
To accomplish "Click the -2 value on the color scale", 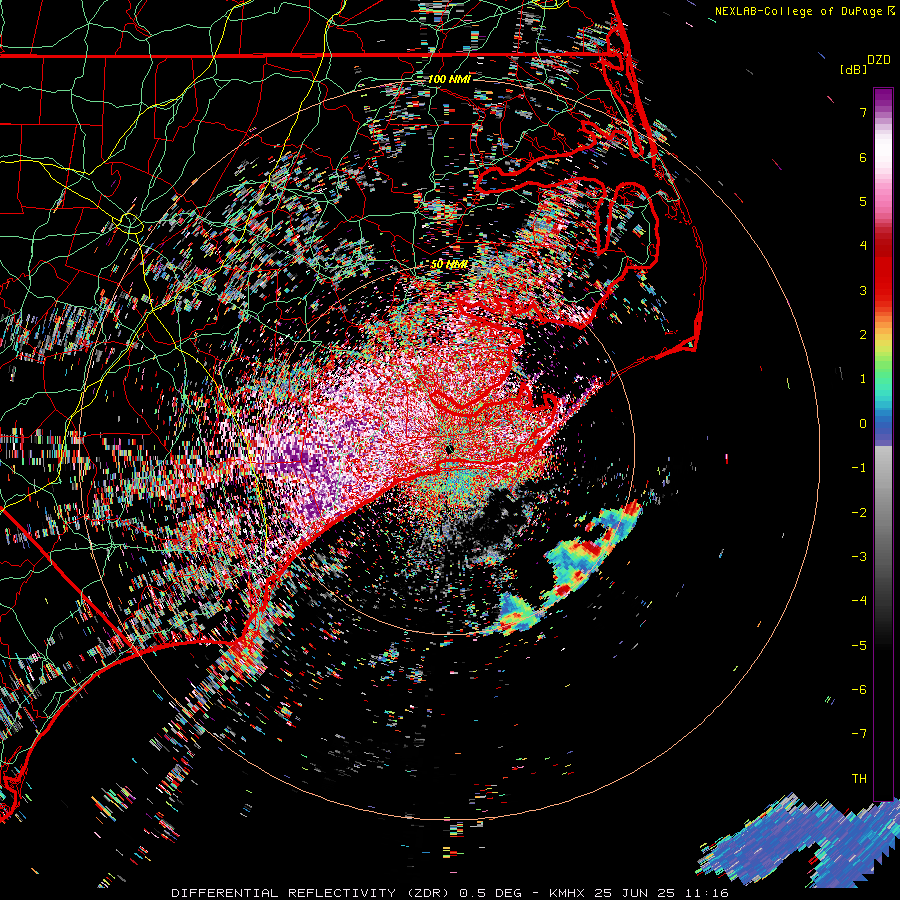I will (859, 512).
